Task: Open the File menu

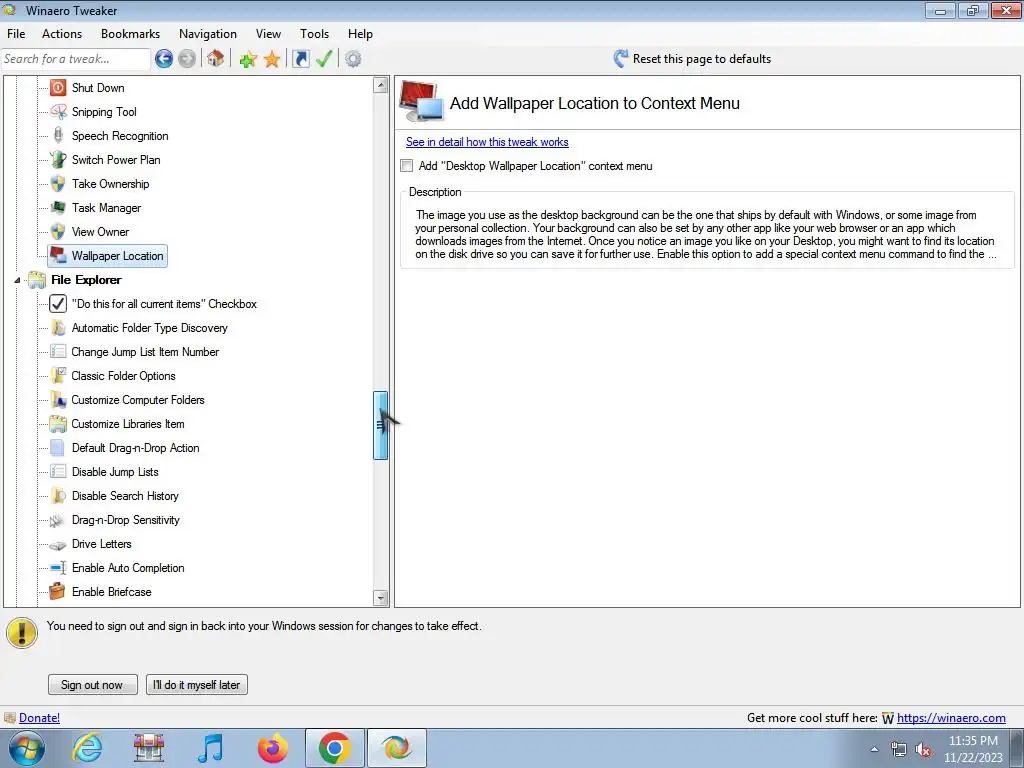Action: [16, 34]
